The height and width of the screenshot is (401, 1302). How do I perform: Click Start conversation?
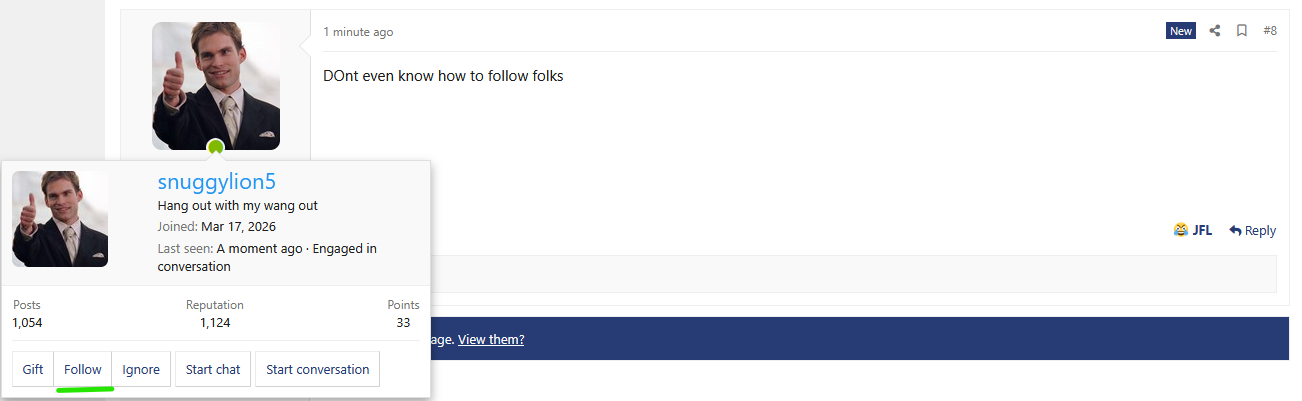tap(317, 369)
